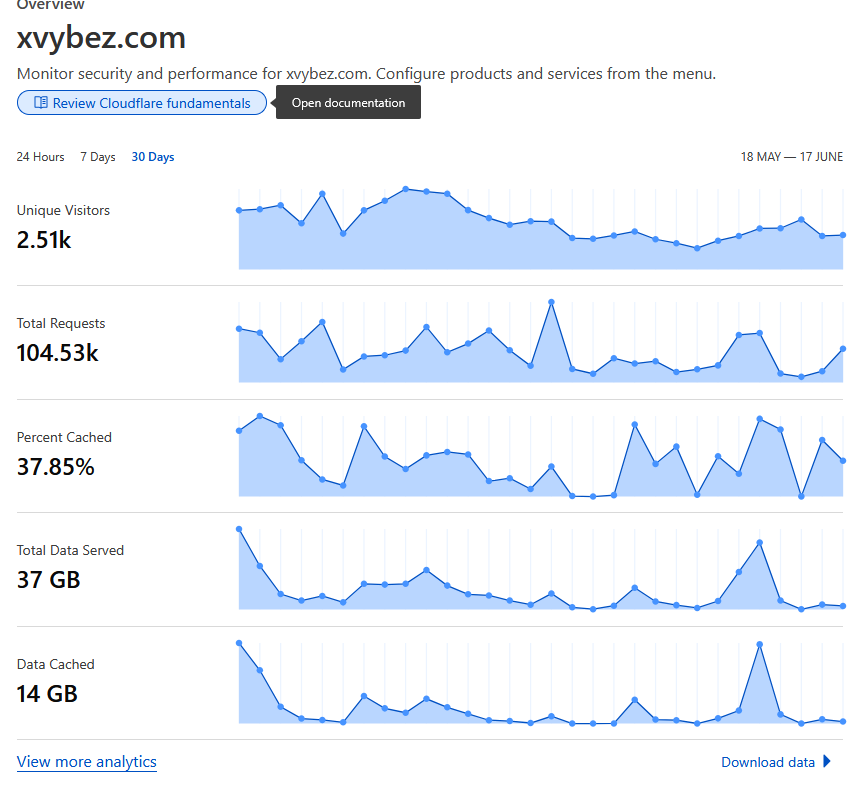Switch to the 24 Hours time range
854x786 pixels.
coord(40,157)
